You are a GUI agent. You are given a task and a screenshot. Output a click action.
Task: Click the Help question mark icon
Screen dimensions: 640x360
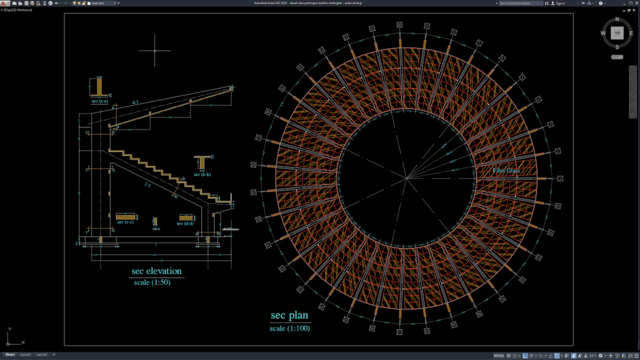[600, 3]
